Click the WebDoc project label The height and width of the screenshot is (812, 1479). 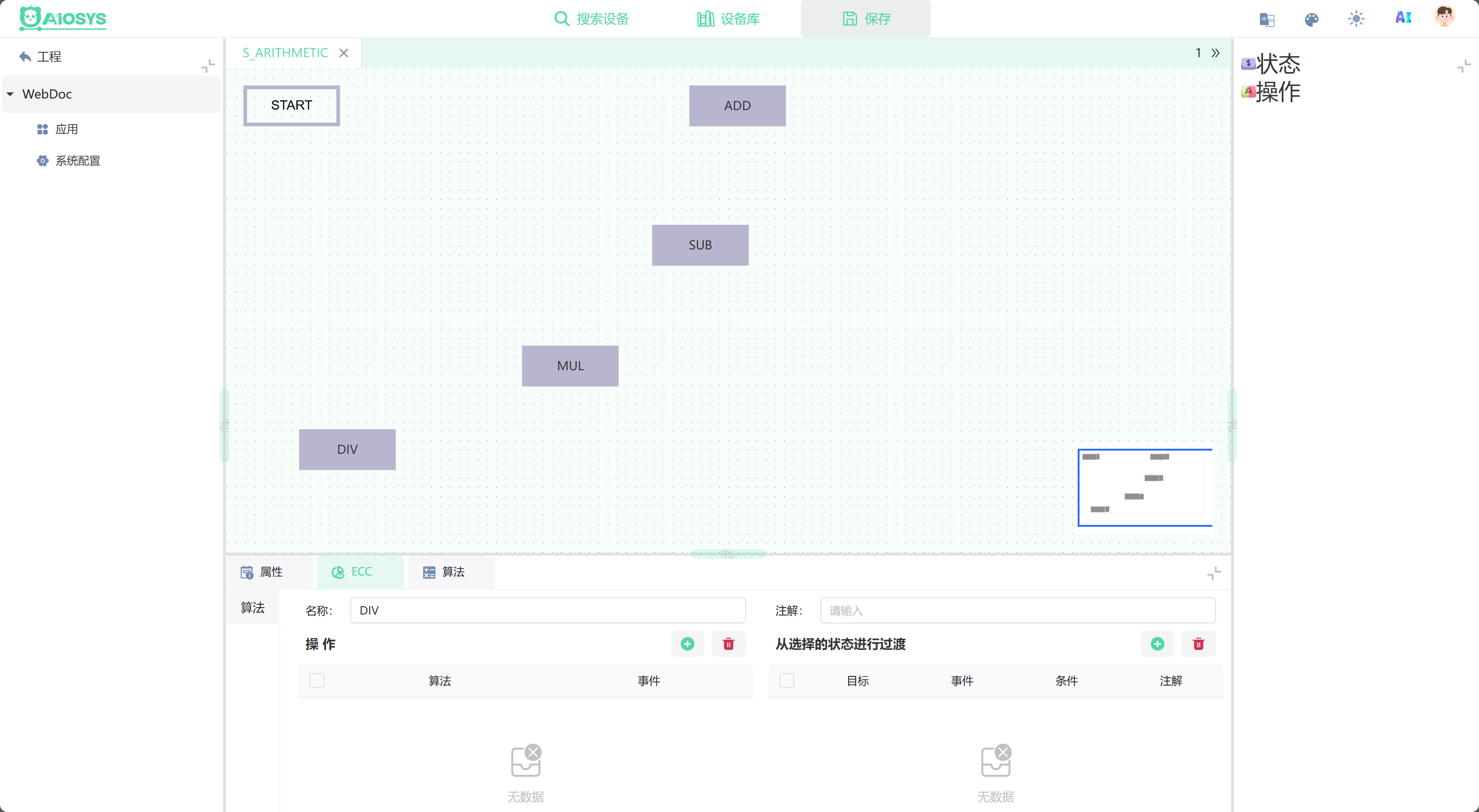[47, 94]
